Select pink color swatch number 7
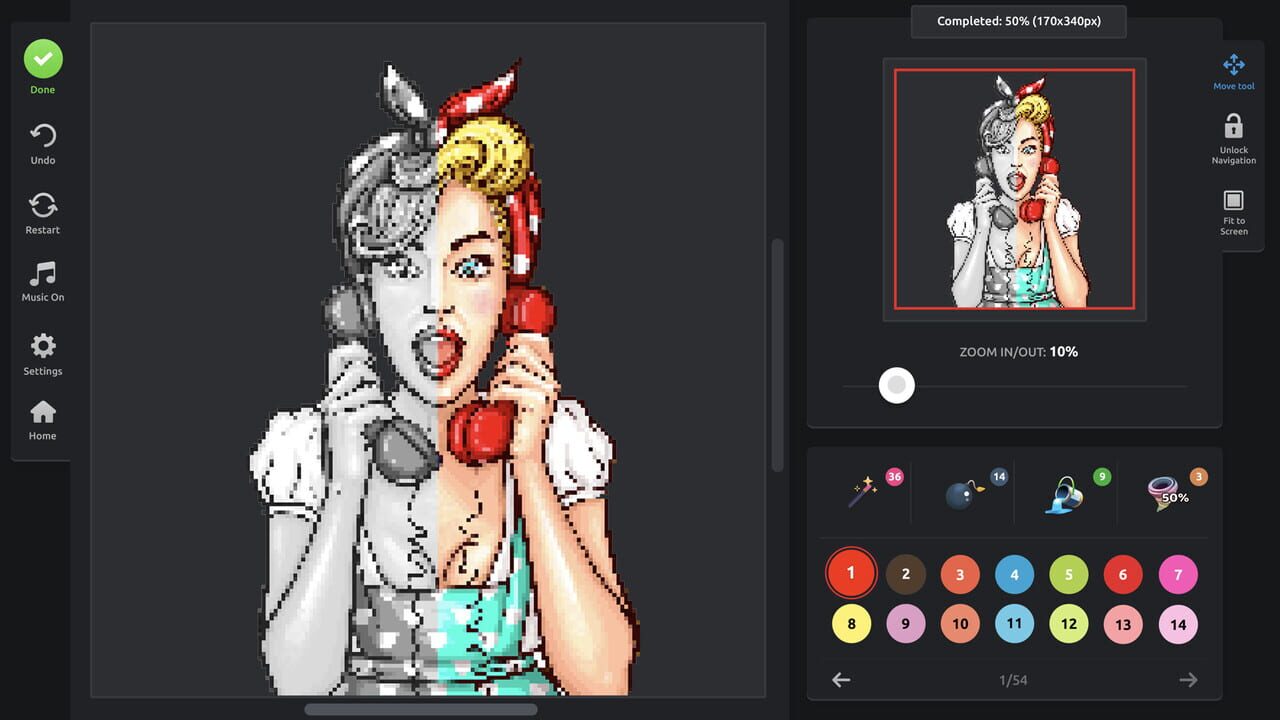1280x720 pixels. (x=1178, y=574)
